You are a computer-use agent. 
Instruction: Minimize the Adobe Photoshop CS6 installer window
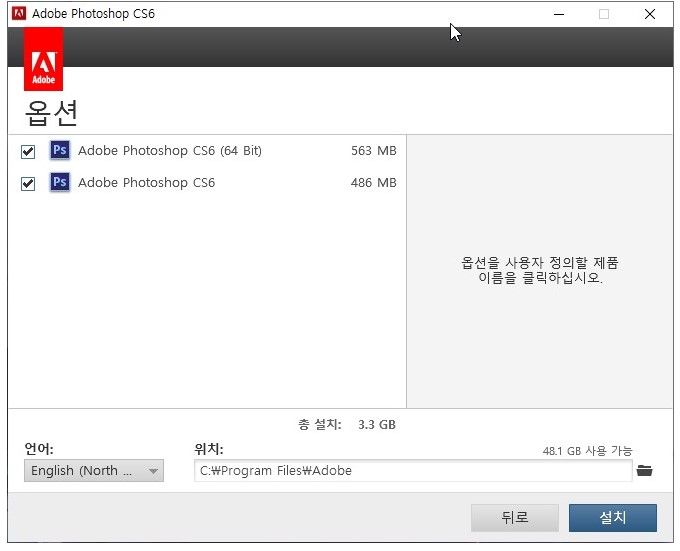559,14
